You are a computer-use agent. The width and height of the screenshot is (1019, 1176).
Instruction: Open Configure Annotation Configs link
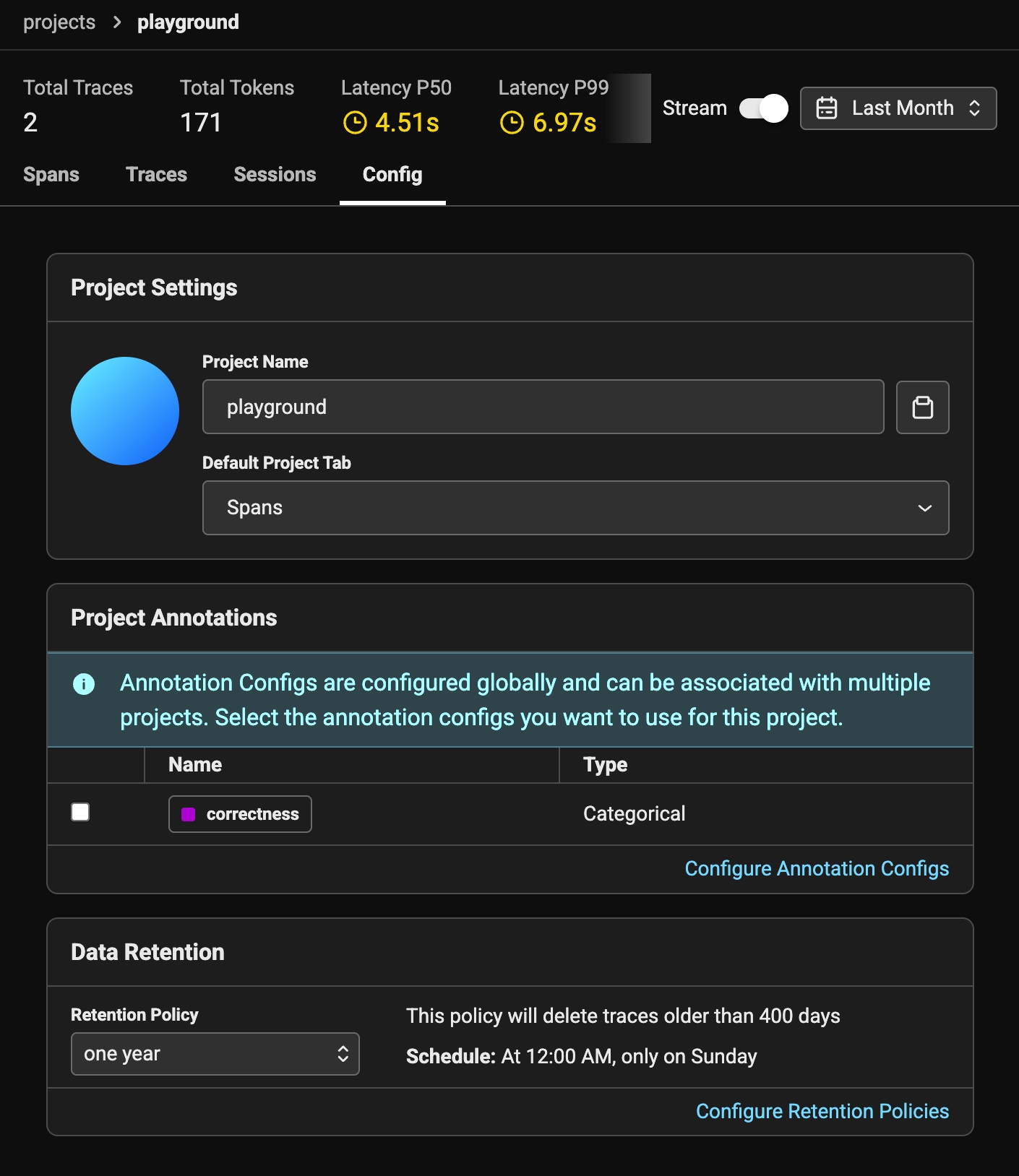point(817,868)
